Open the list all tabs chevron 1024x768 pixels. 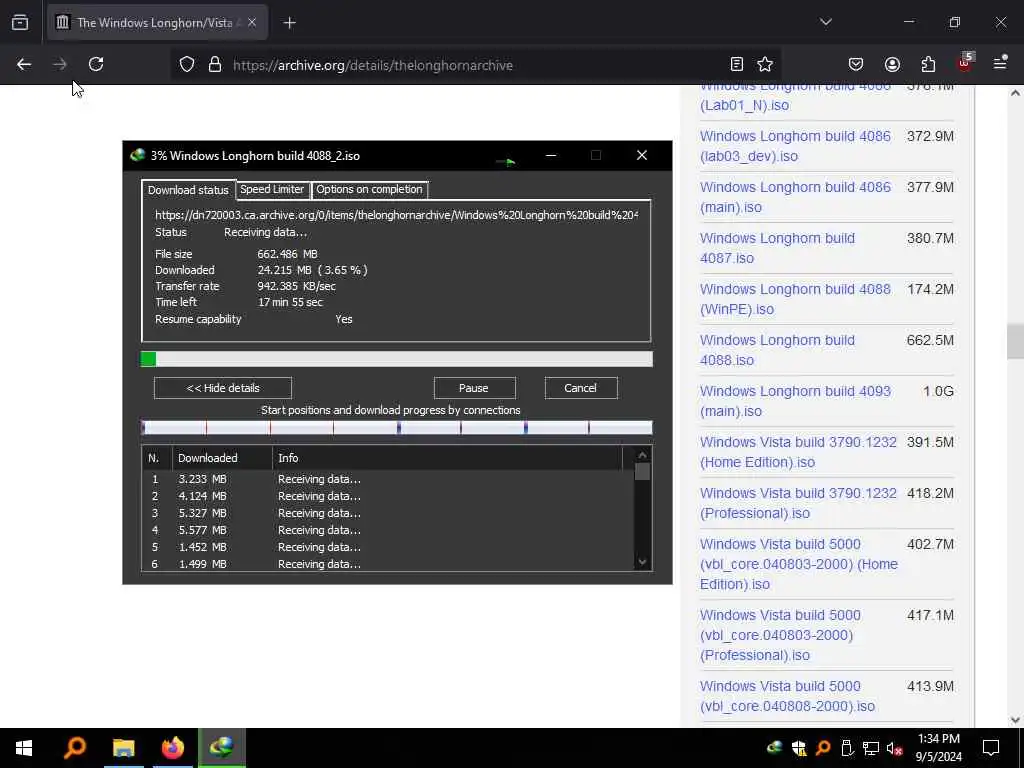(x=825, y=22)
